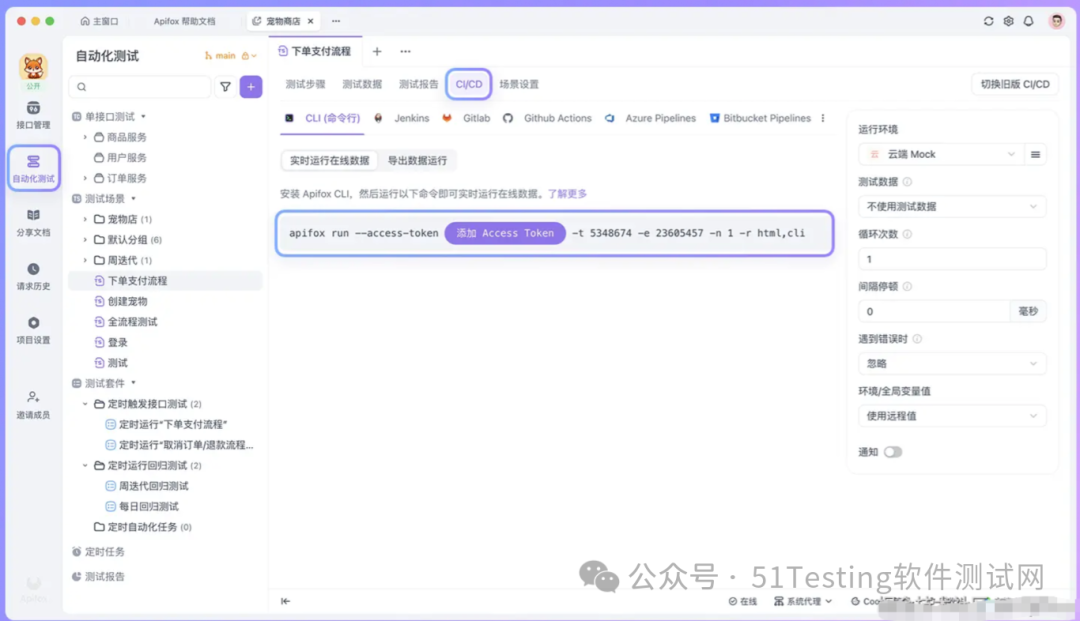Viewport: 1080px width, 621px height.
Task: Select 导出数据运行 option
Action: click(417, 160)
